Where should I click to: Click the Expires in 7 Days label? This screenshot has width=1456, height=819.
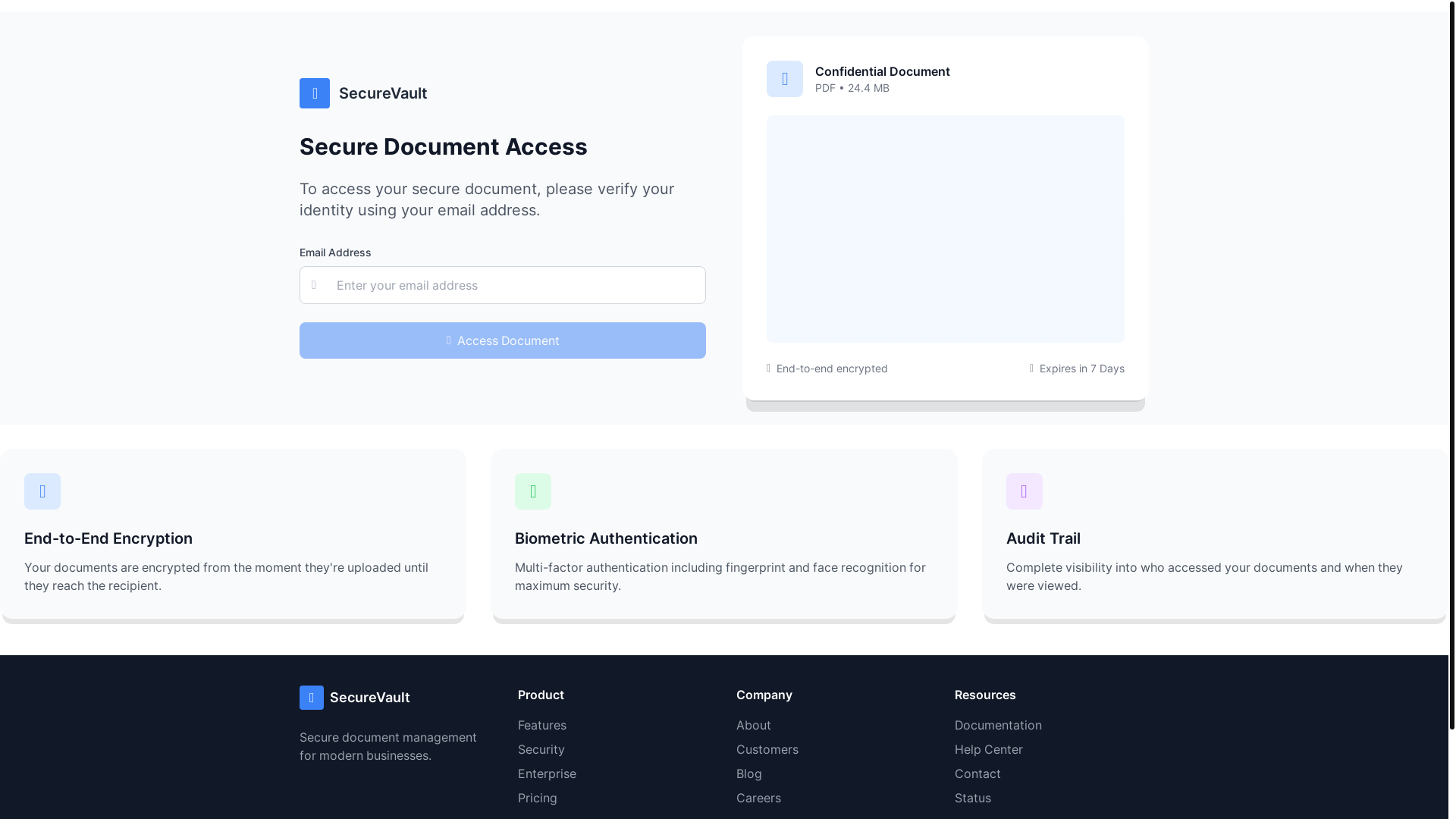1082,369
